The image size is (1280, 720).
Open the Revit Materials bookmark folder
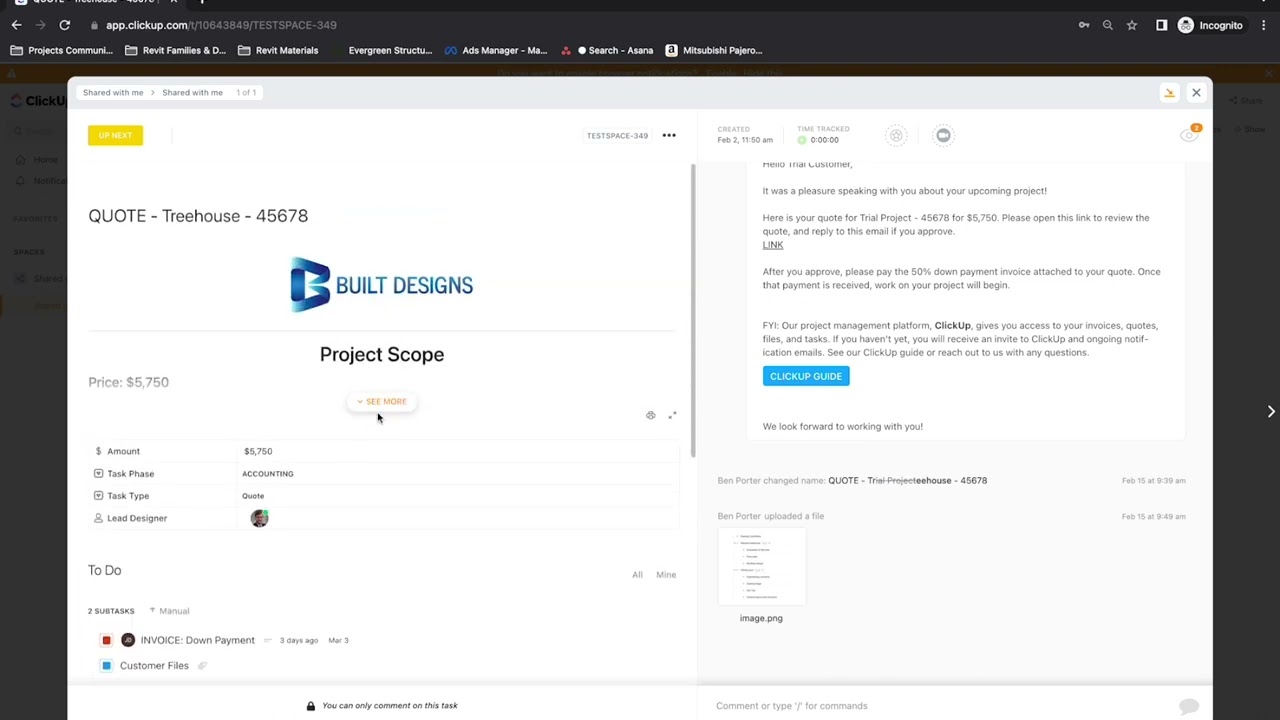278,50
